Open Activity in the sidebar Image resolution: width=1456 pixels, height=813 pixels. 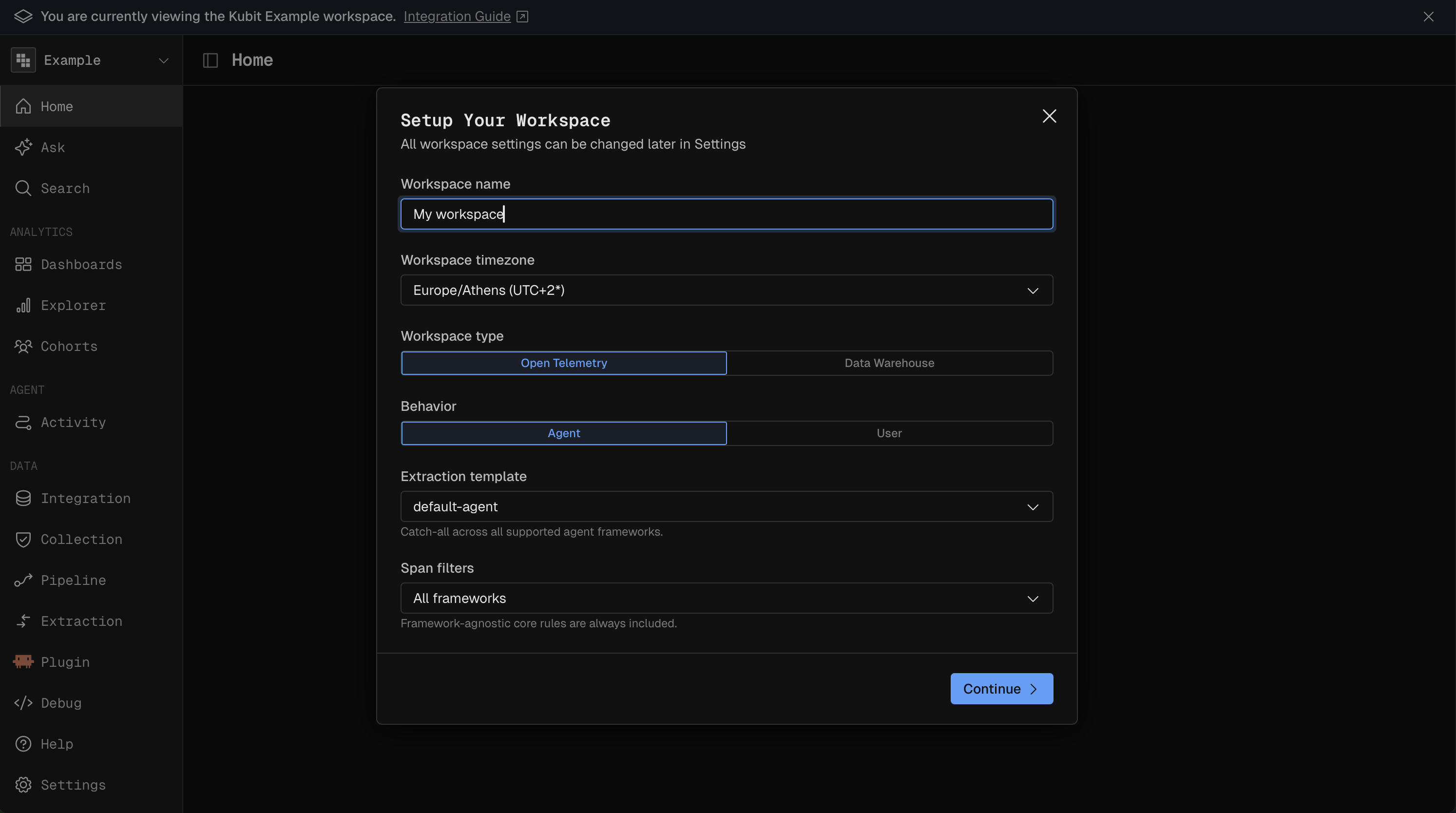91,422
